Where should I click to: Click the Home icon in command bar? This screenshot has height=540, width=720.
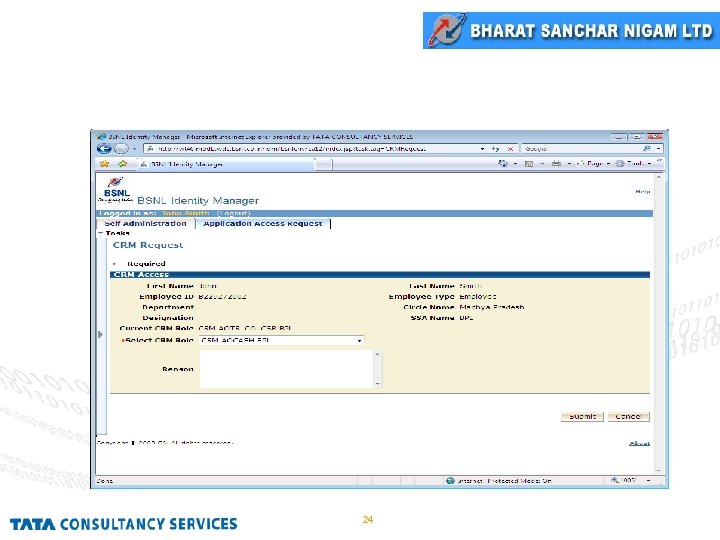(x=503, y=163)
